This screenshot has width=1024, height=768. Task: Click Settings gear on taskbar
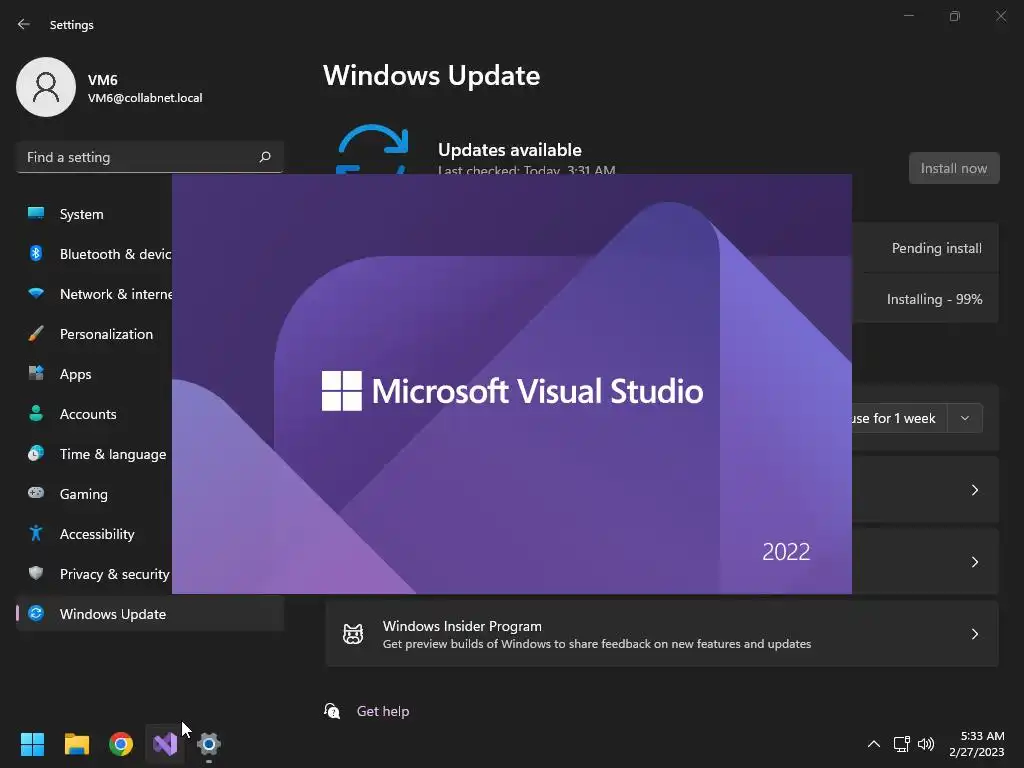(x=209, y=744)
